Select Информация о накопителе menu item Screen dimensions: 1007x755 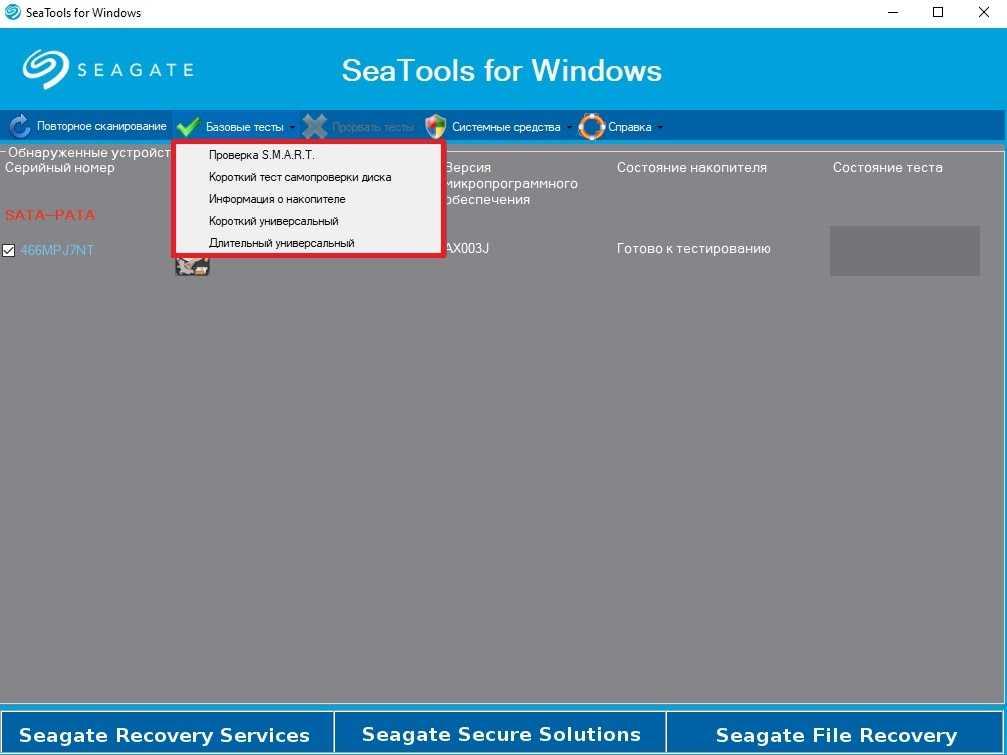[308, 199]
